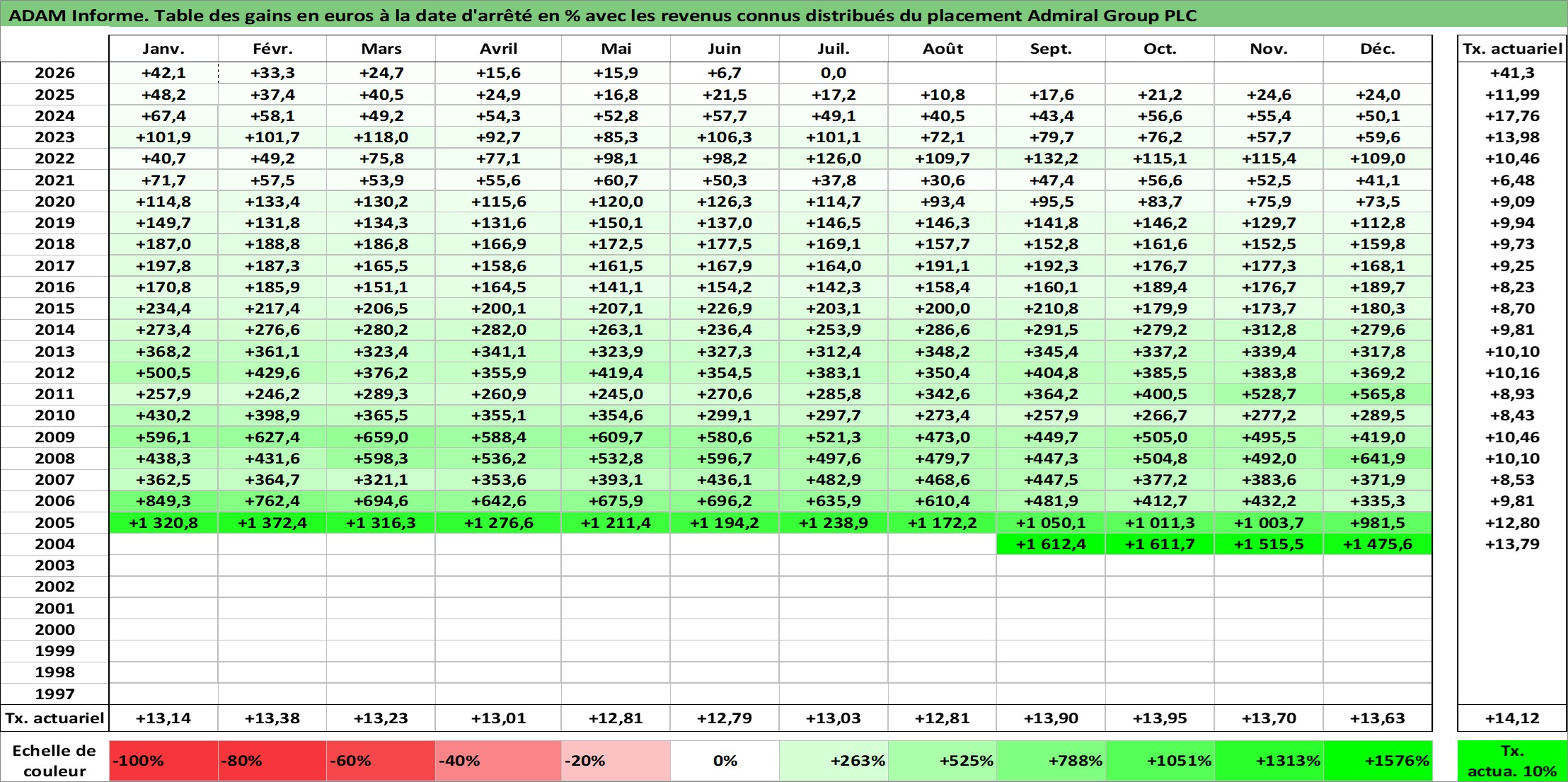Select the 2004 row label
Viewport: 1568px width, 782px height.
[54, 544]
